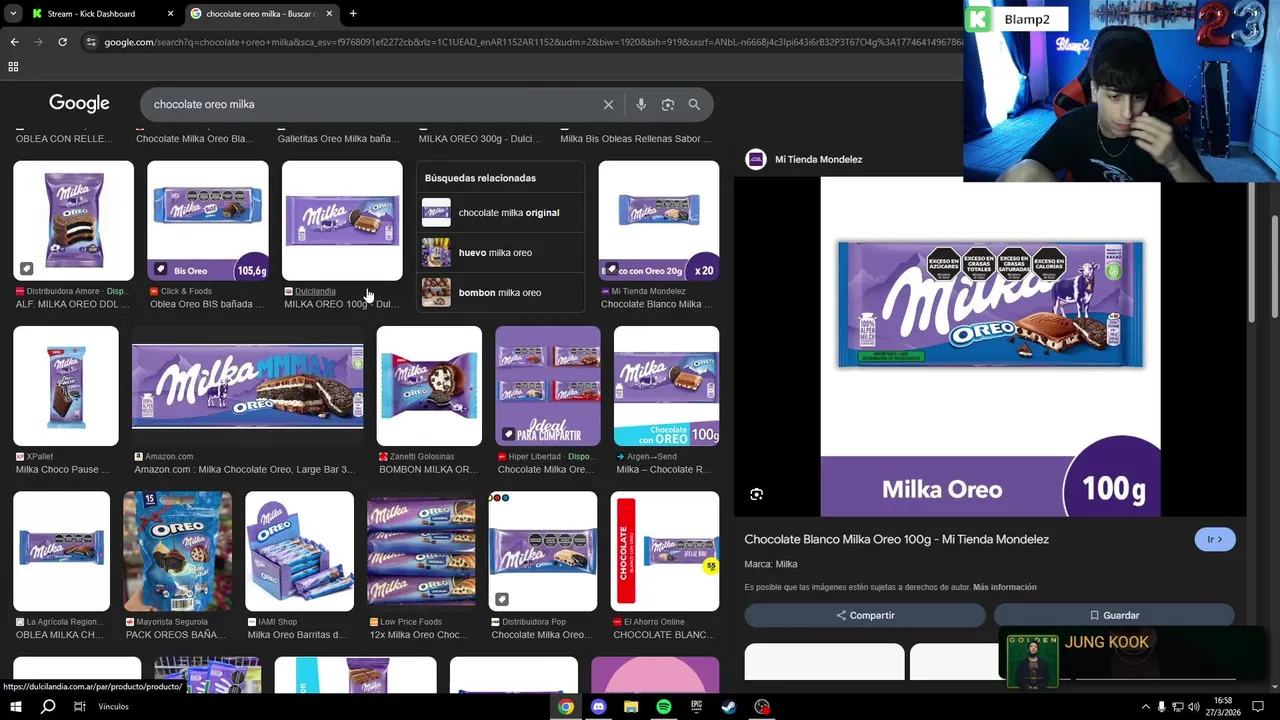Viewport: 1280px width, 720px height.
Task: Open Discord from the taskbar
Action: click(x=598, y=707)
